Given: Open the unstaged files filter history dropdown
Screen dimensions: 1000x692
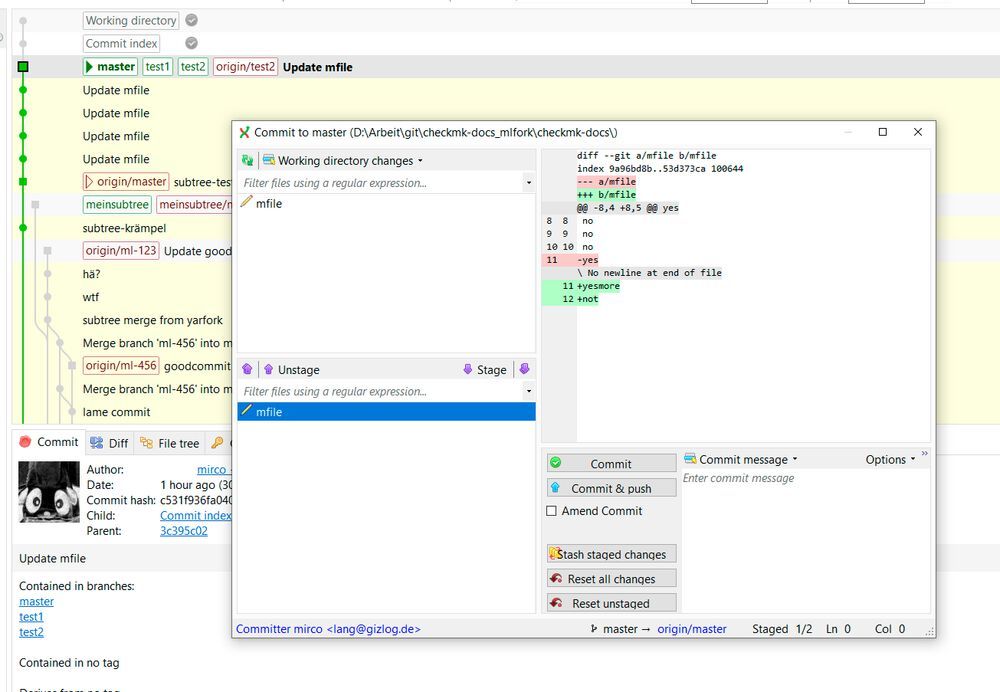Looking at the screenshot, I should (528, 183).
